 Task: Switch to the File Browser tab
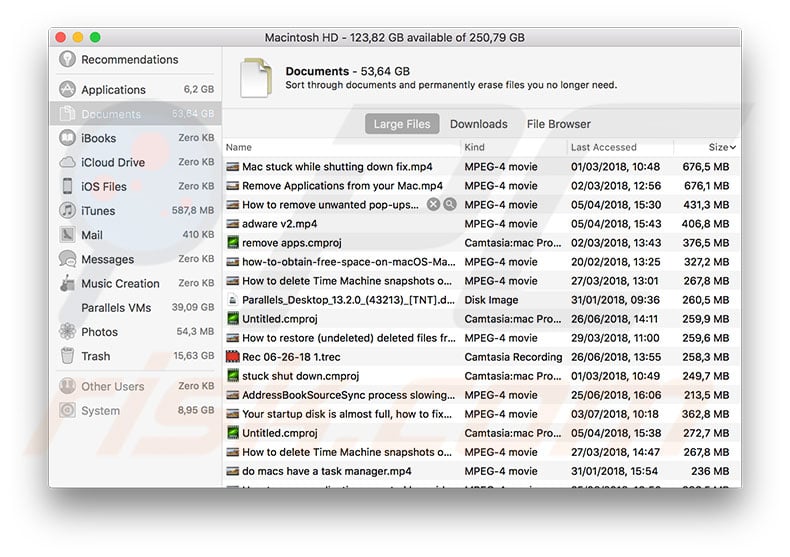[558, 124]
